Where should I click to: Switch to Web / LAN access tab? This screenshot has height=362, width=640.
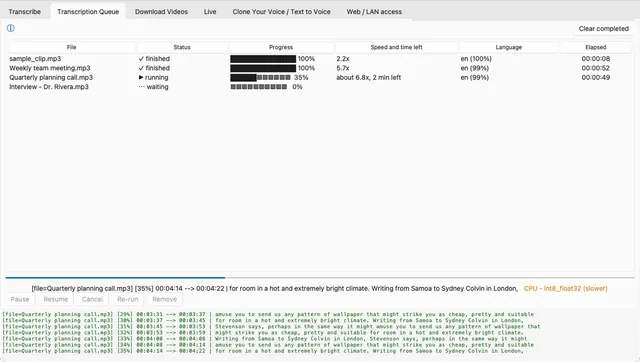tap(374, 12)
